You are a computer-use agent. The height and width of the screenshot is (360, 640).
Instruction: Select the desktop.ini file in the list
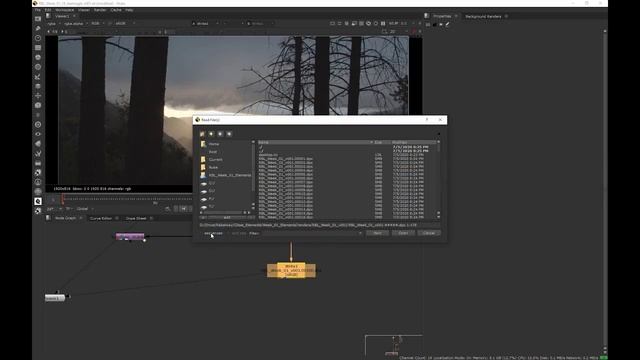click(268, 155)
